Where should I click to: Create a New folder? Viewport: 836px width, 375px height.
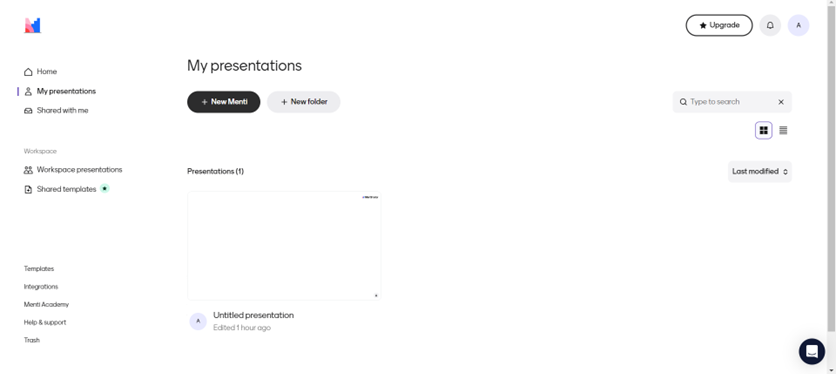click(303, 102)
